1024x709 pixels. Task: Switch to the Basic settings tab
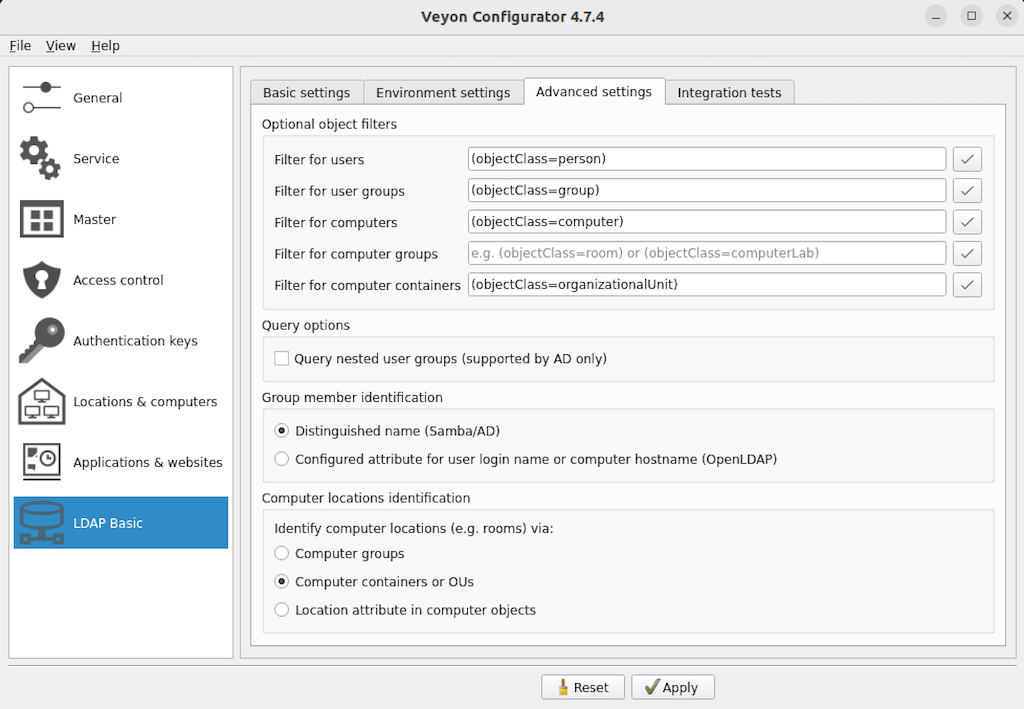(x=306, y=92)
